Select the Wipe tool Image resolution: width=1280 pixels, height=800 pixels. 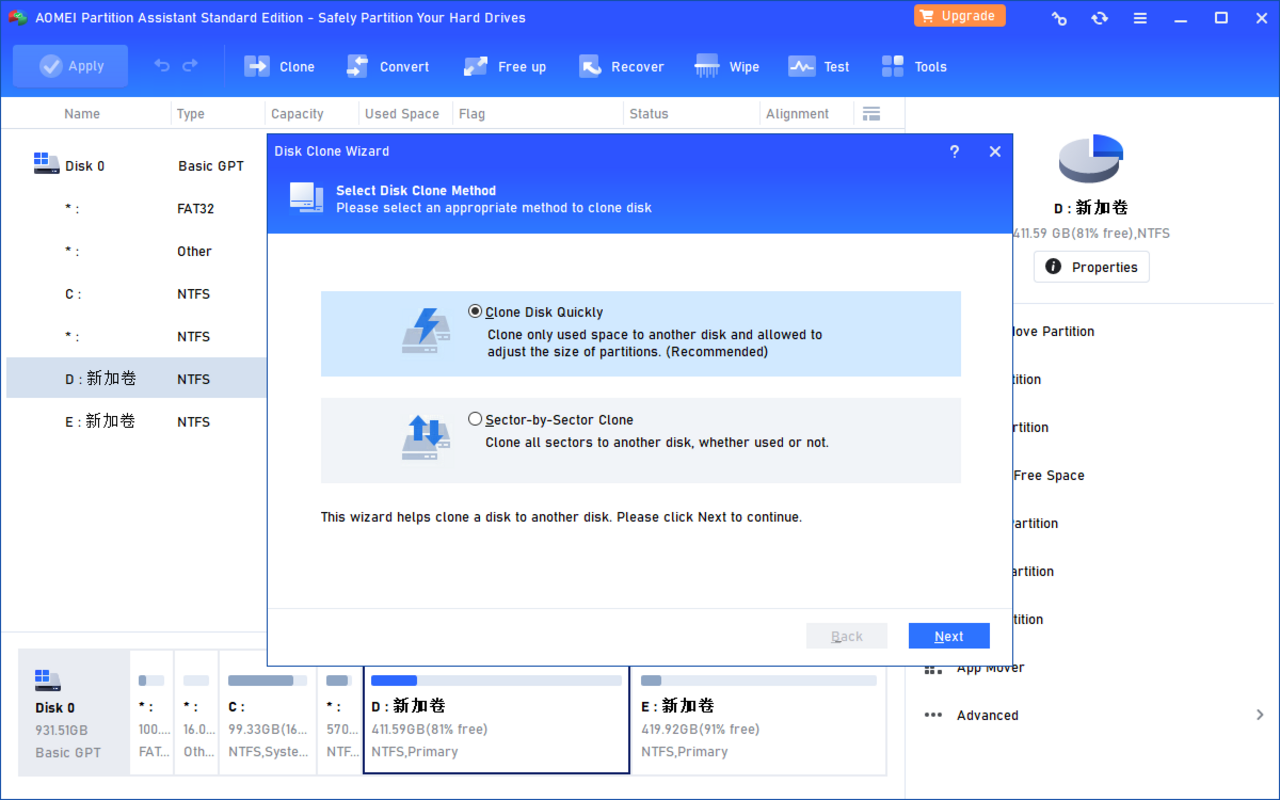tap(727, 66)
